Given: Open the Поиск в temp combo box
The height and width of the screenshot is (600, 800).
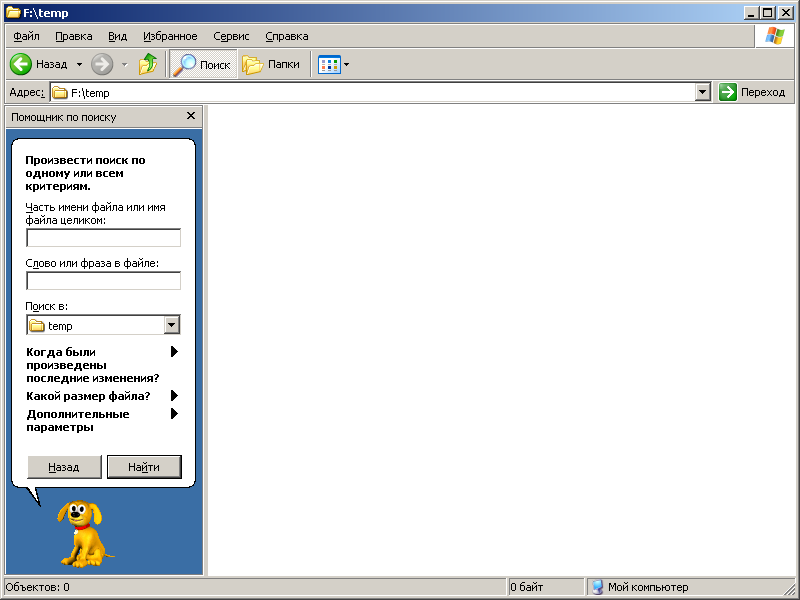Looking at the screenshot, I should coord(104,325).
